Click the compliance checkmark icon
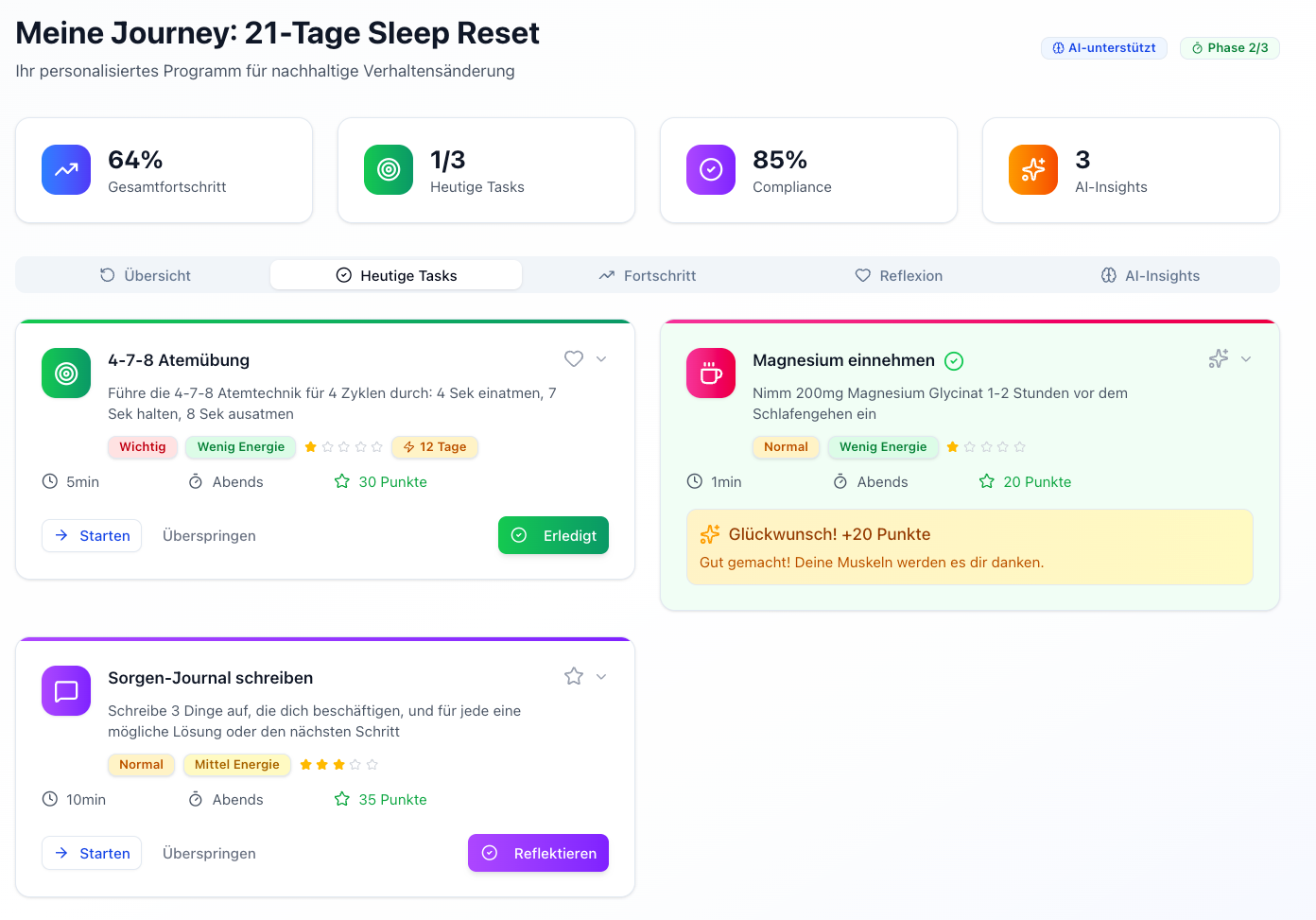 pyautogui.click(x=710, y=169)
